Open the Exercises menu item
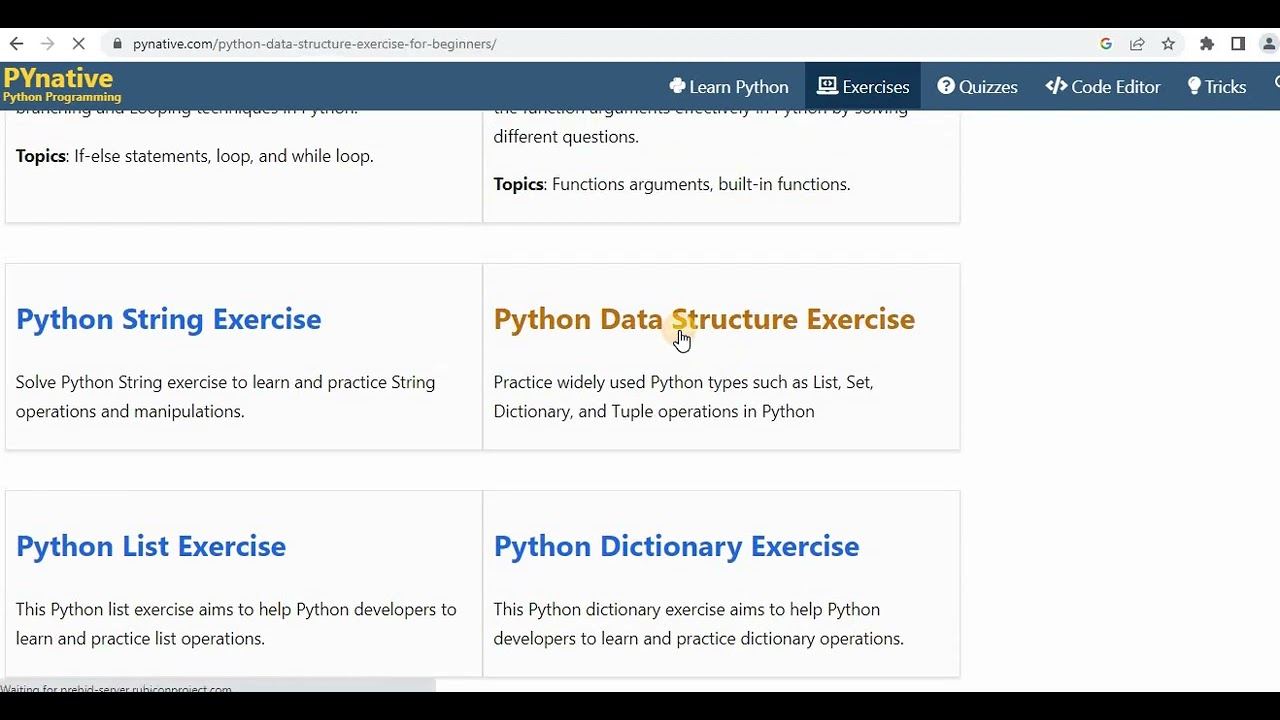 pyautogui.click(x=863, y=87)
